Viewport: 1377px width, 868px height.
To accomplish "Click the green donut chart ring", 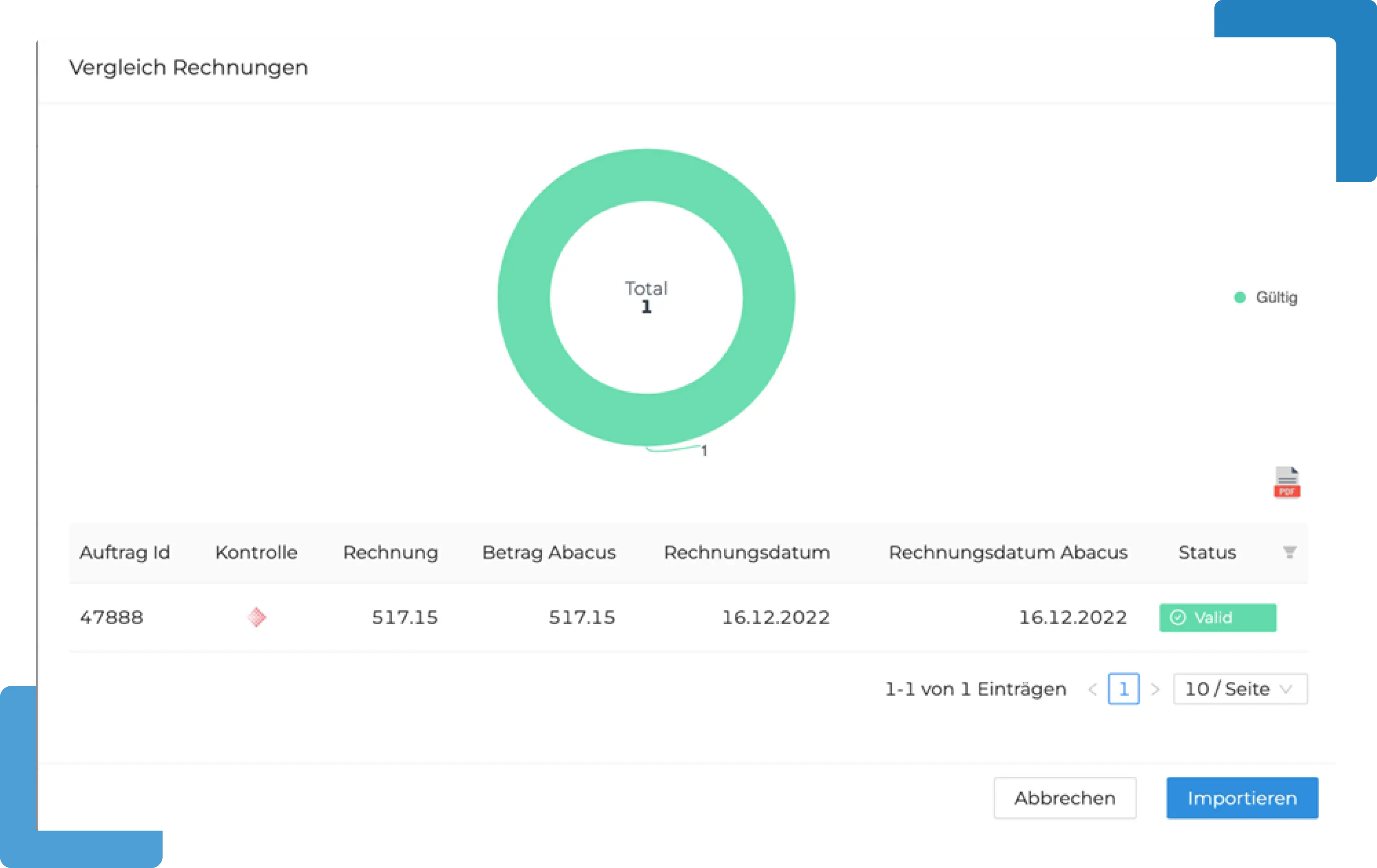I will click(646, 175).
